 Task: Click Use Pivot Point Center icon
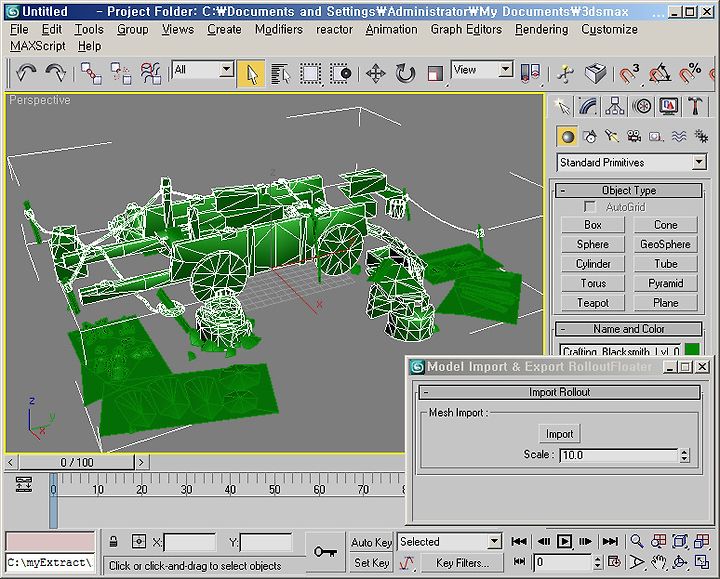[x=530, y=73]
